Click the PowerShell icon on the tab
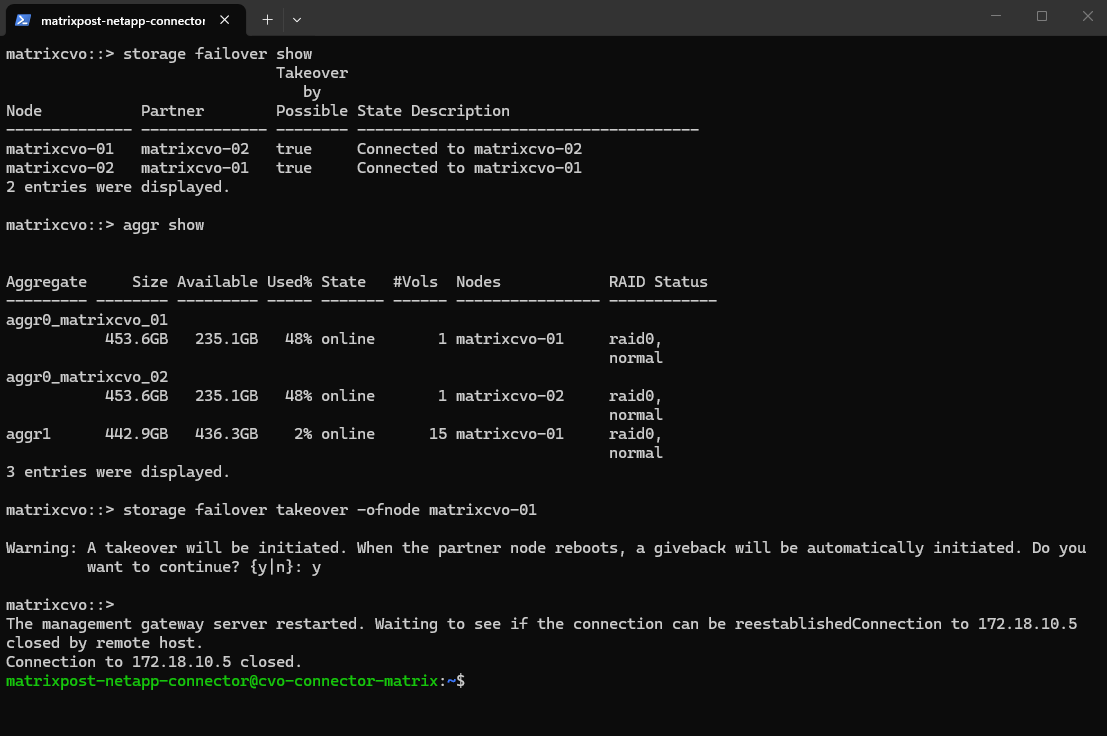 [x=23, y=19]
